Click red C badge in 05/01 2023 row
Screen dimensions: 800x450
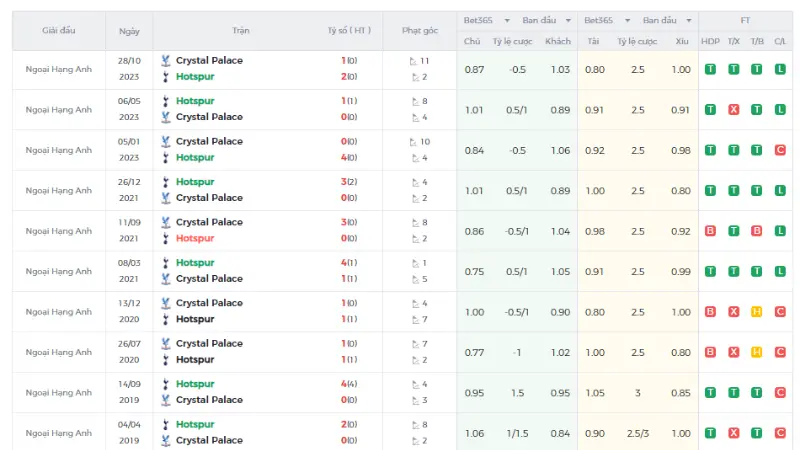780,150
